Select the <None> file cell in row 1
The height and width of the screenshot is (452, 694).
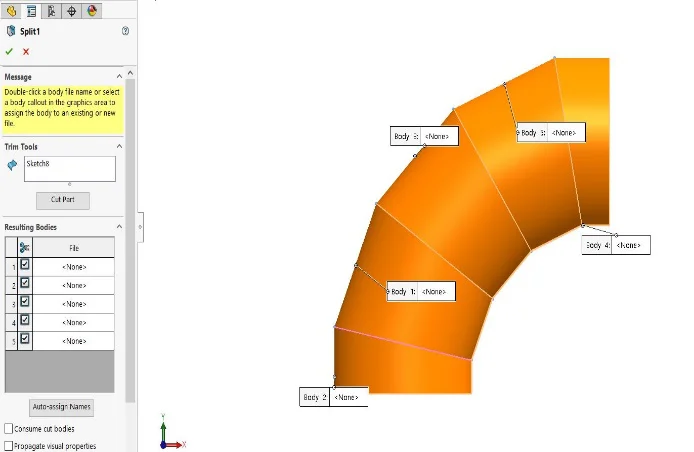73,267
